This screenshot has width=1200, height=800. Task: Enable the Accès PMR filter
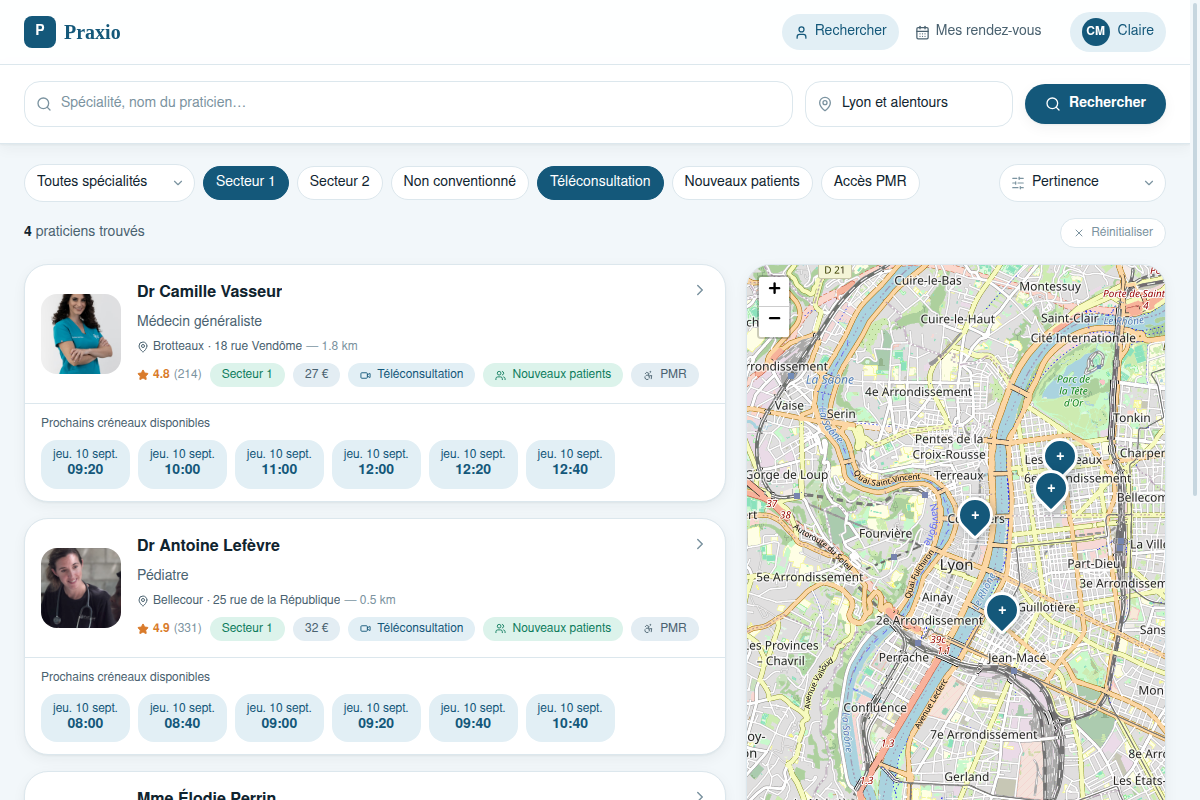(870, 182)
